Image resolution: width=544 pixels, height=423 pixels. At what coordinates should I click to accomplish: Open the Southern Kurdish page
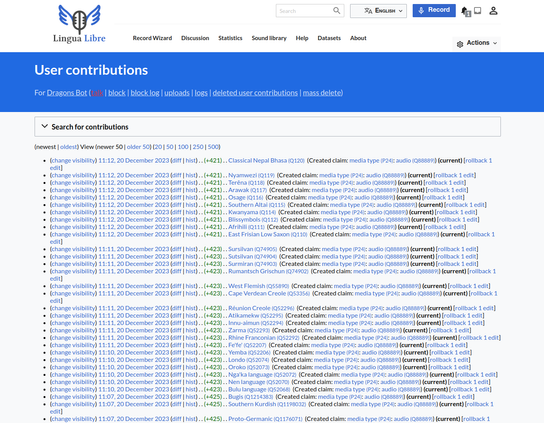pyautogui.click(x=267, y=404)
